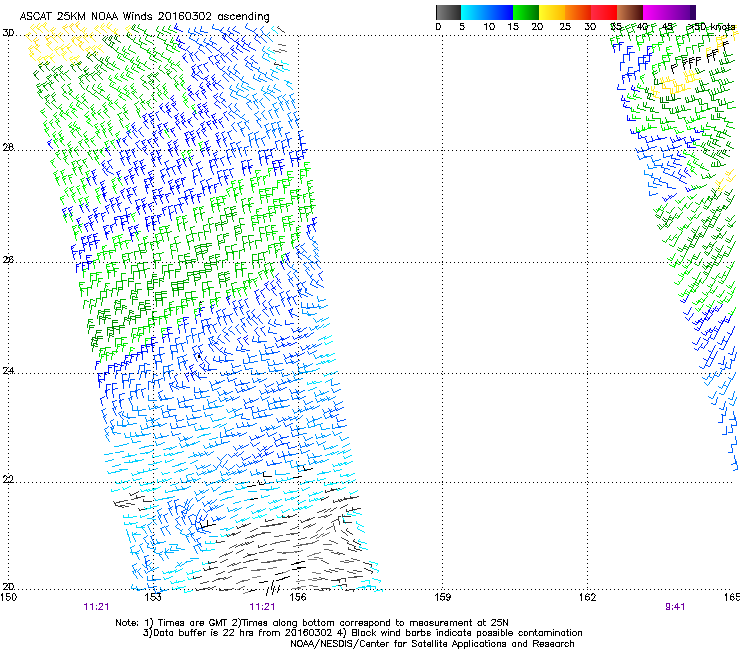Image resolution: width=740 pixels, height=650 pixels.
Task: Click the '5' label under the color legend
Action: pos(462,27)
